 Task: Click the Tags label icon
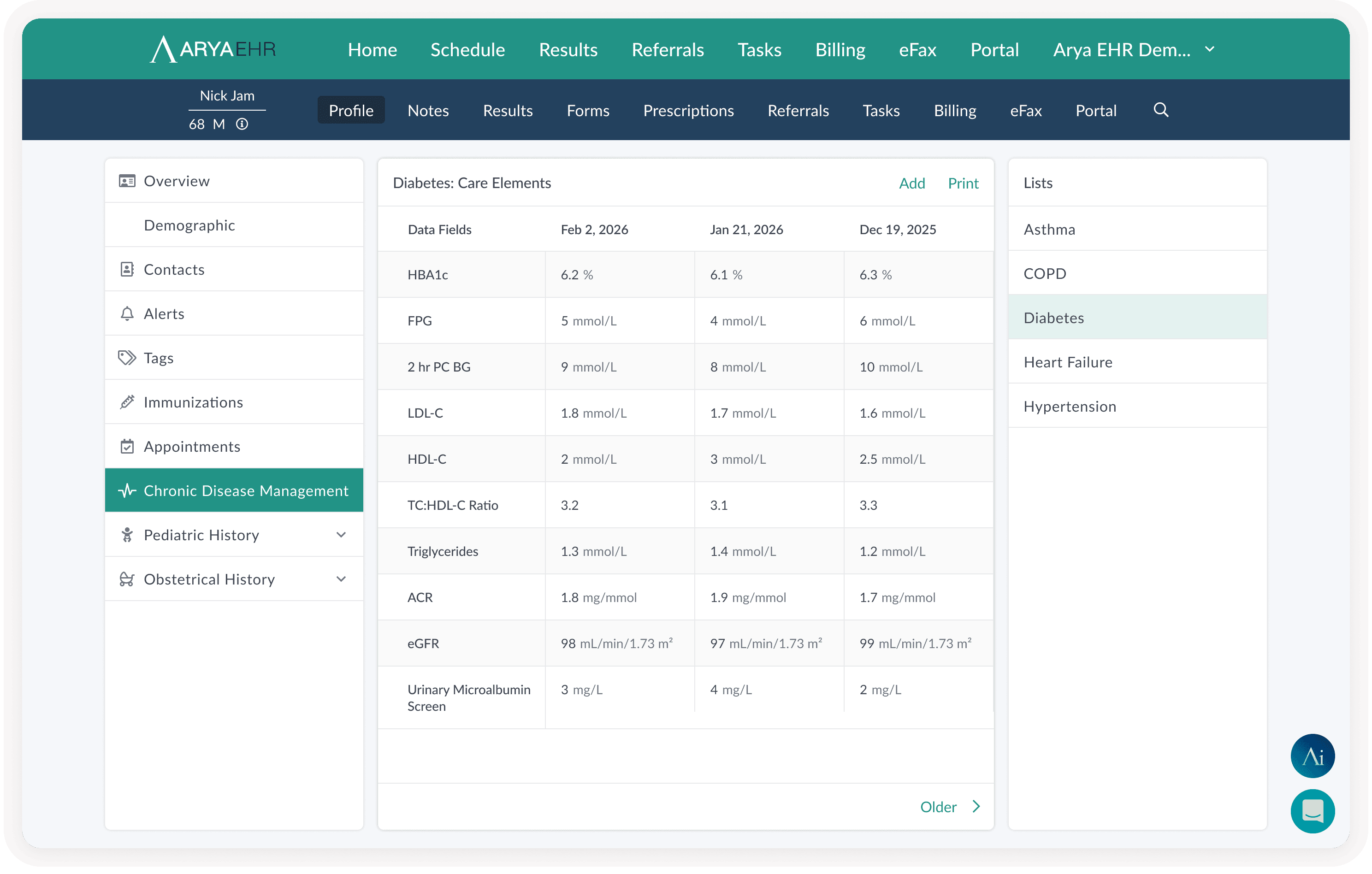coord(127,357)
